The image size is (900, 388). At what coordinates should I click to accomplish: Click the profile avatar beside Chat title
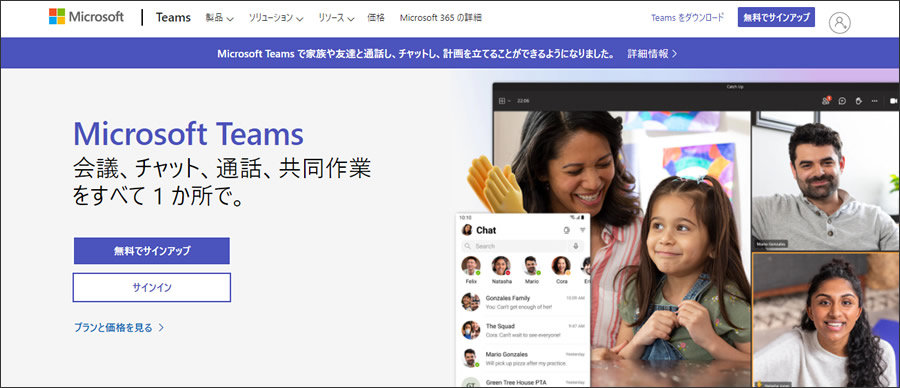click(467, 230)
